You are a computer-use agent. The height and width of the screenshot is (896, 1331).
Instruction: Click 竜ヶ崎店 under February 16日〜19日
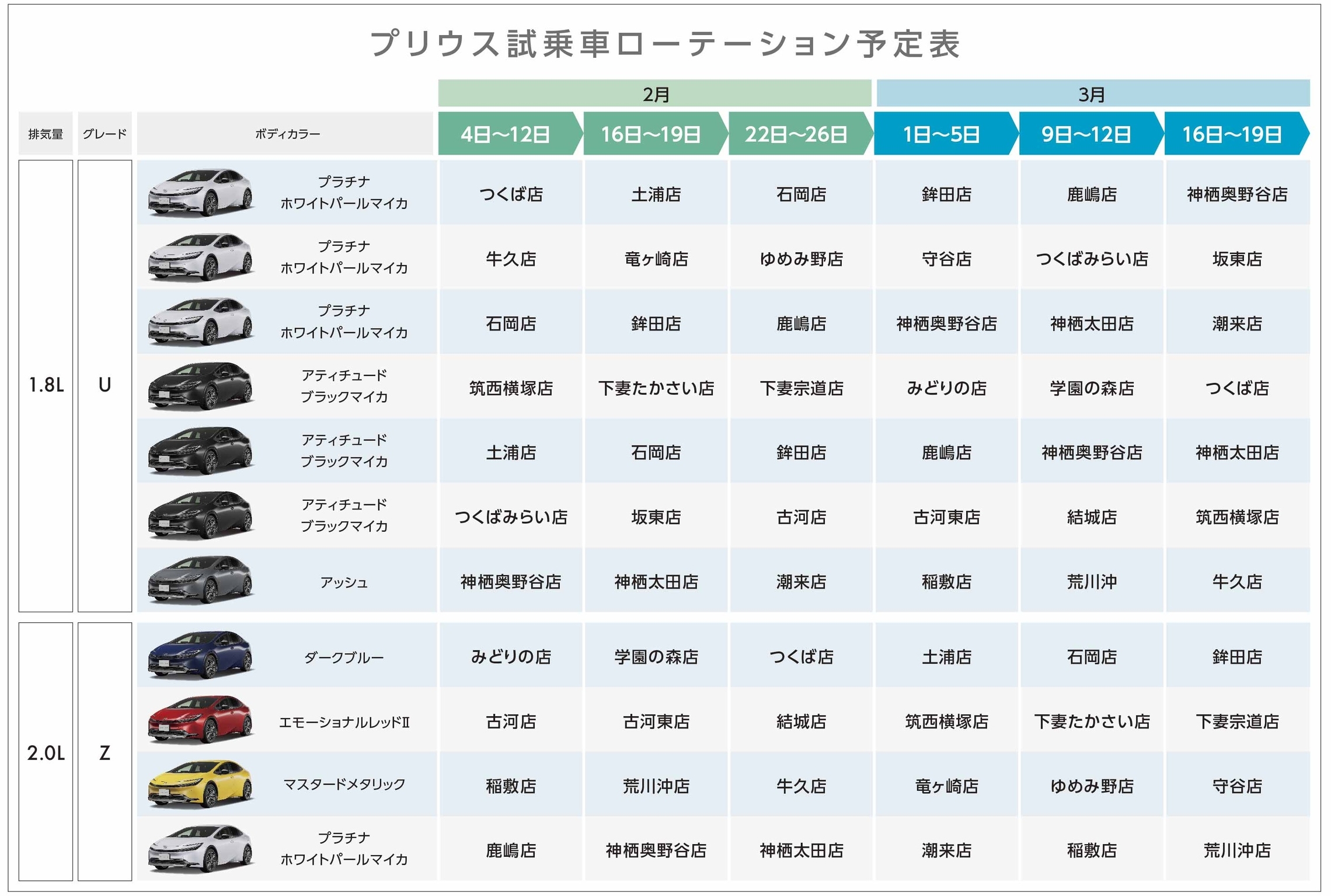click(656, 259)
